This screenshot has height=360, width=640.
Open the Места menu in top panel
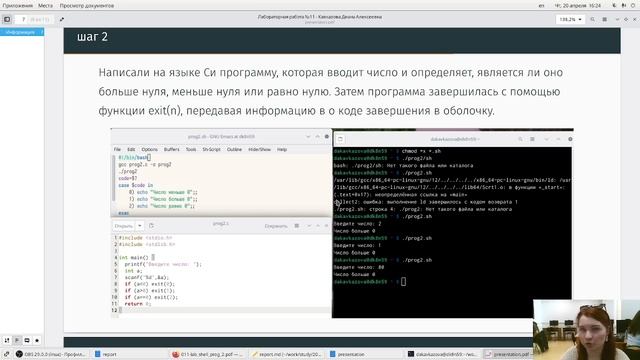45,6
